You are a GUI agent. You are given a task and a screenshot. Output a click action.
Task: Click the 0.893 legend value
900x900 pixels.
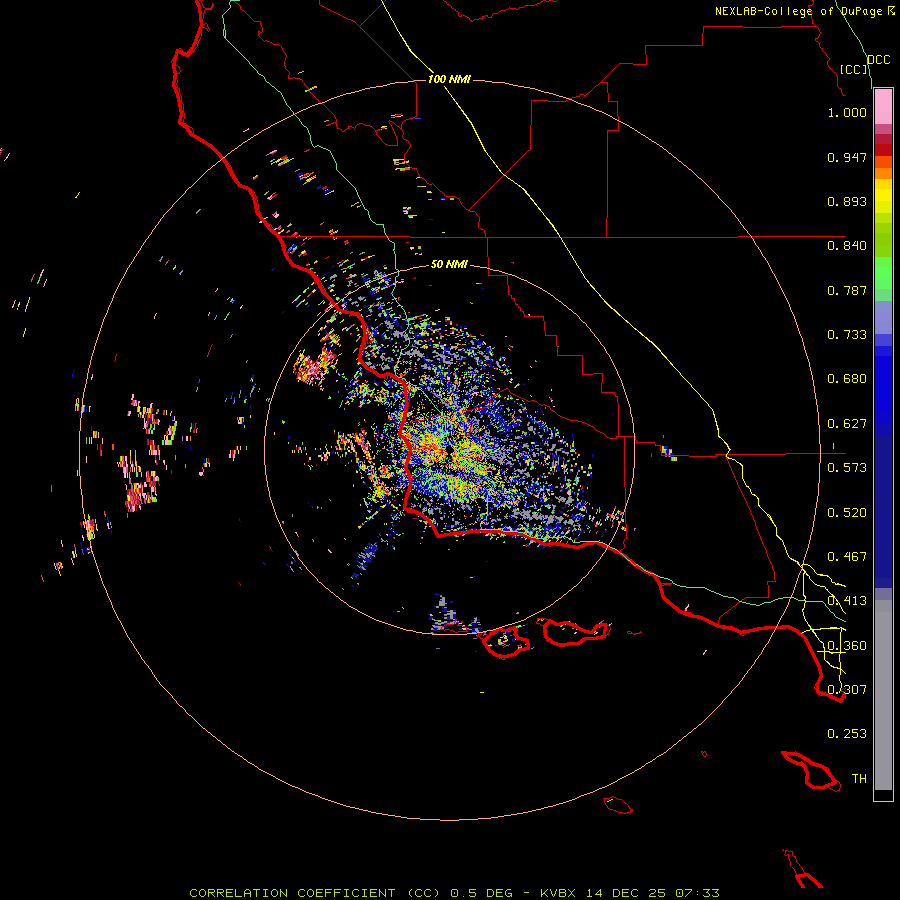(847, 201)
